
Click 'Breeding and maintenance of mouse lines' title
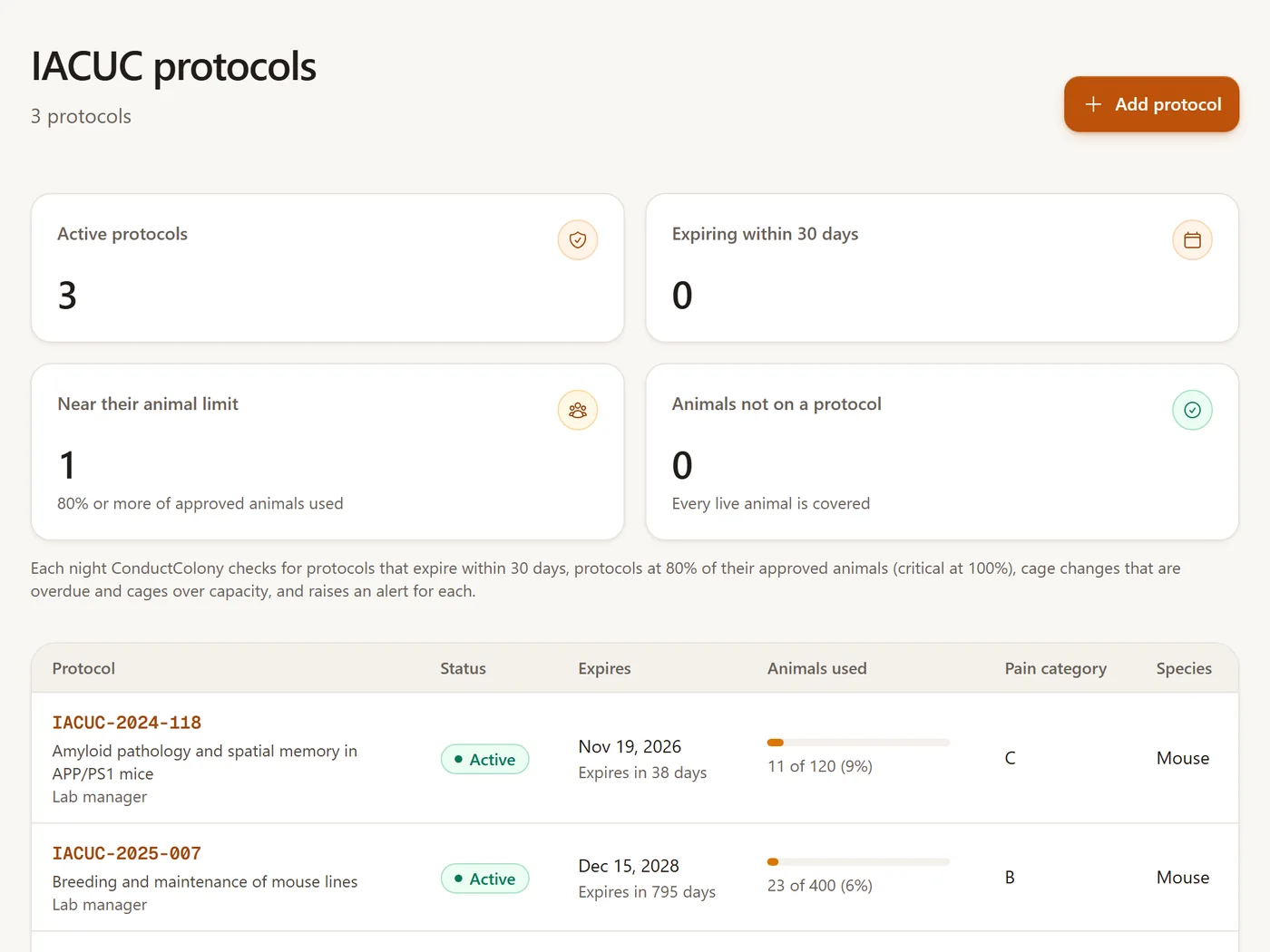pos(205,881)
